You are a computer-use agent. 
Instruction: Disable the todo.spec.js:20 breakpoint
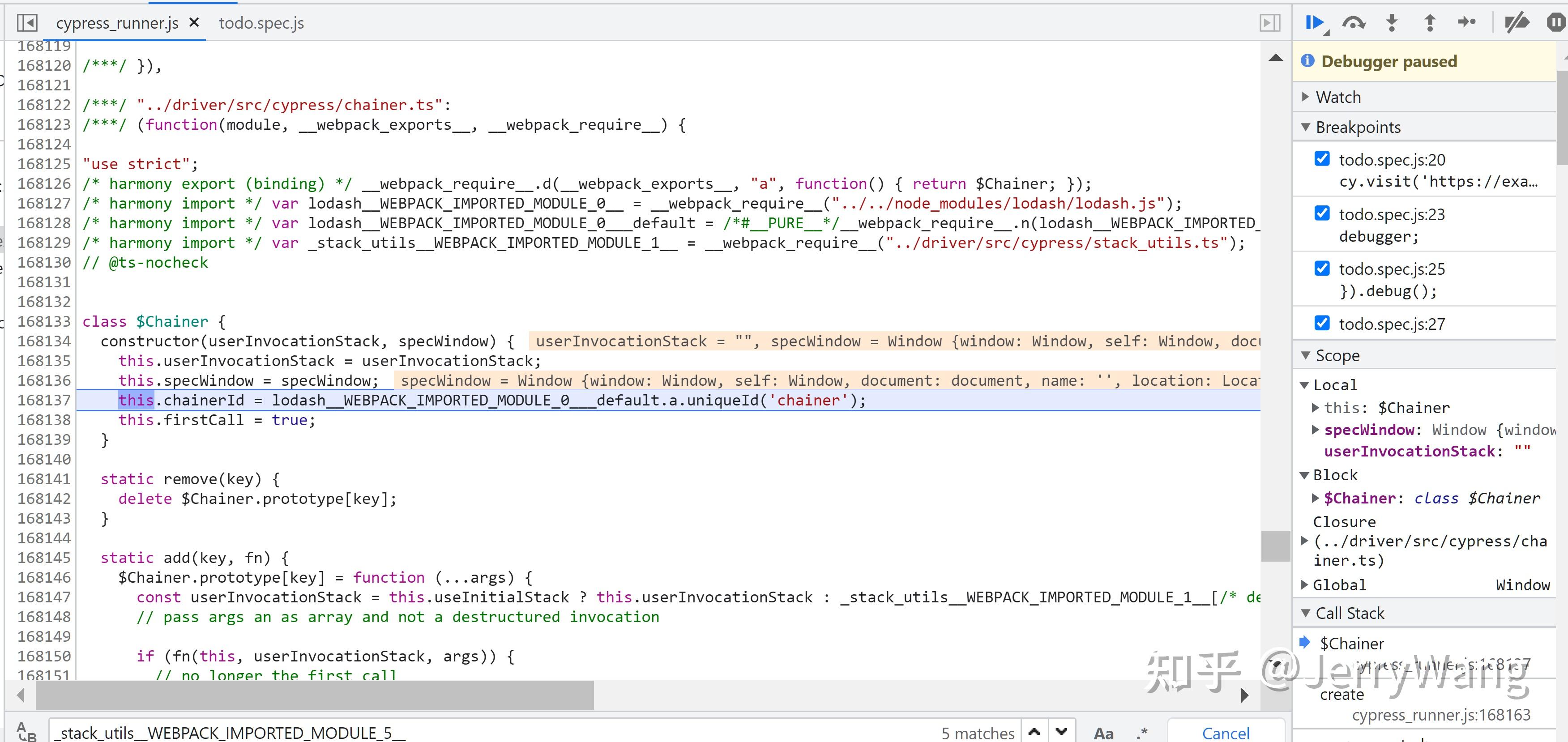(1322, 159)
